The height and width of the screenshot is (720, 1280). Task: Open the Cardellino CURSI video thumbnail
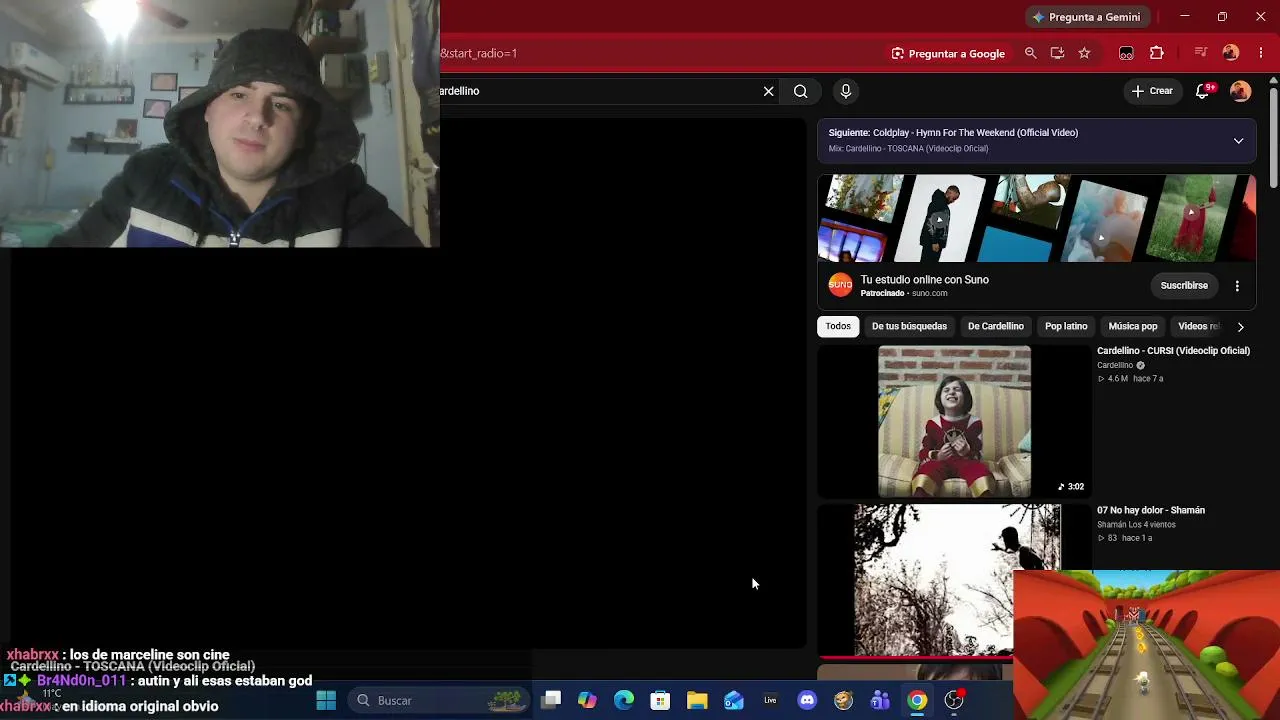(954, 421)
